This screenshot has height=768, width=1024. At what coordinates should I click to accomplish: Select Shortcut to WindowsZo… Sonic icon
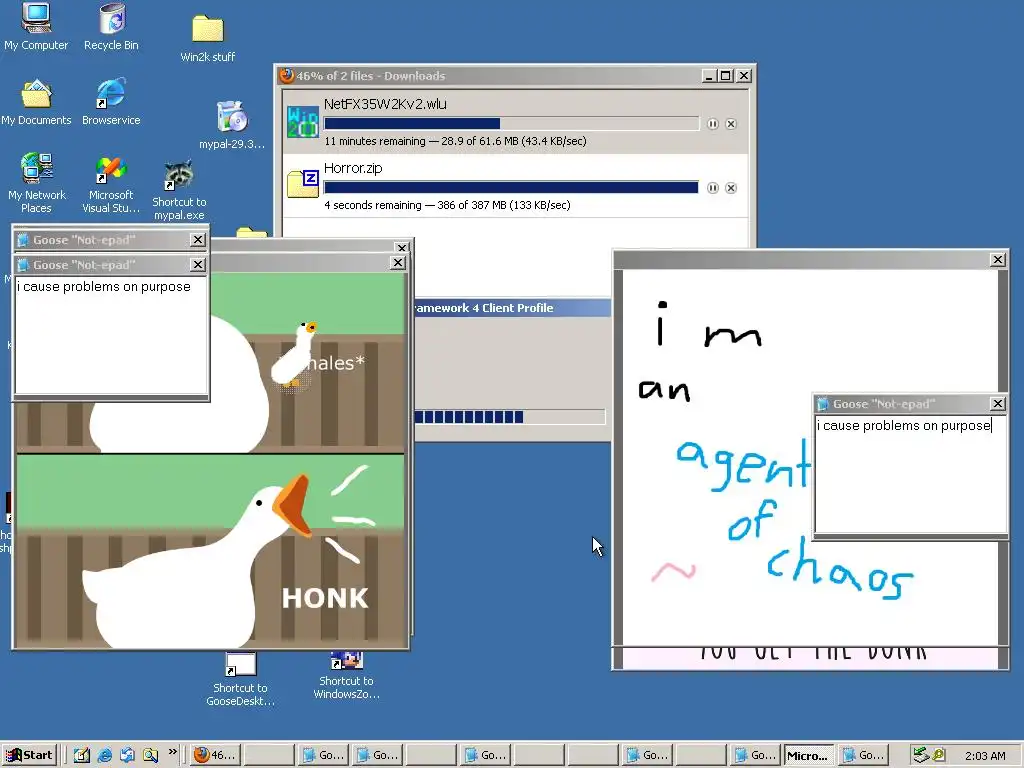pyautogui.click(x=346, y=675)
